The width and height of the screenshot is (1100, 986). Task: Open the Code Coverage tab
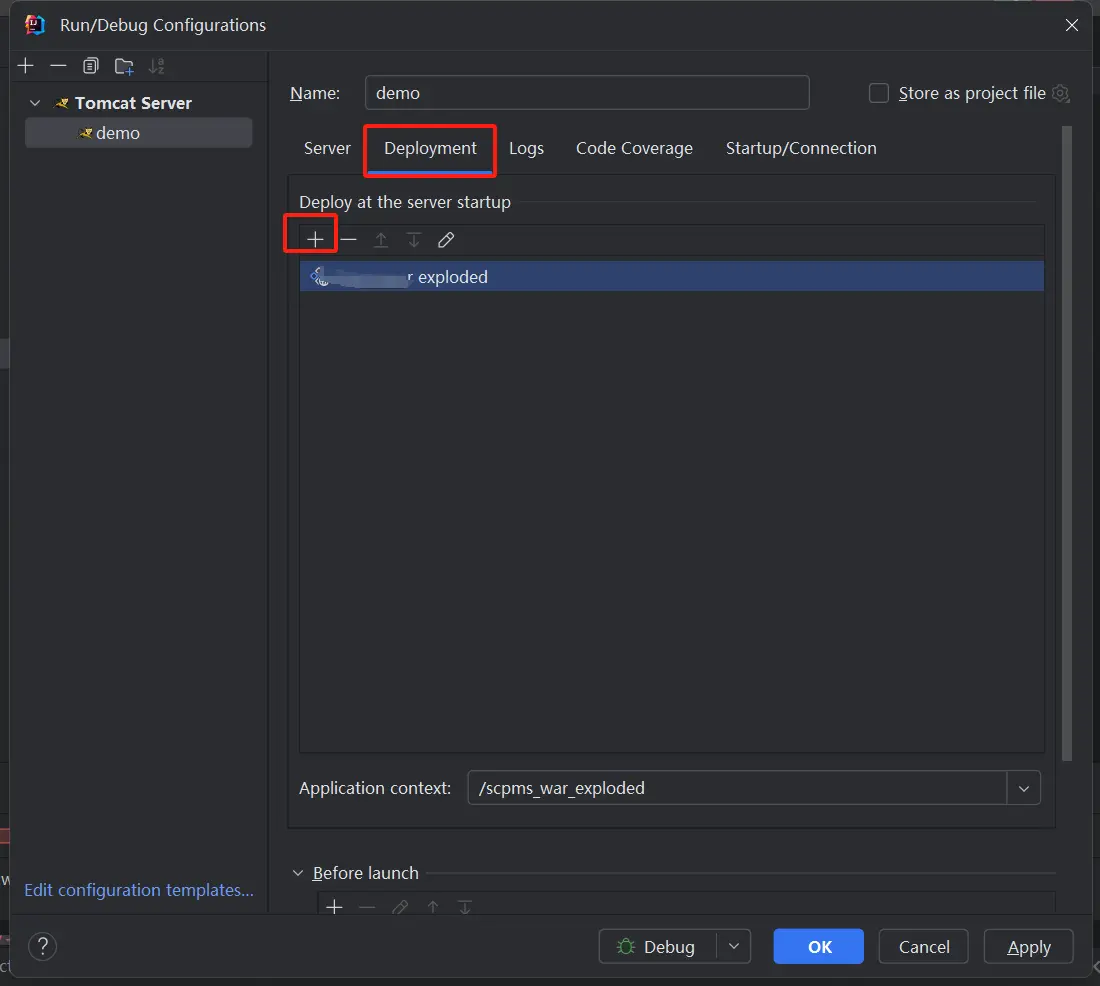pyautogui.click(x=634, y=147)
